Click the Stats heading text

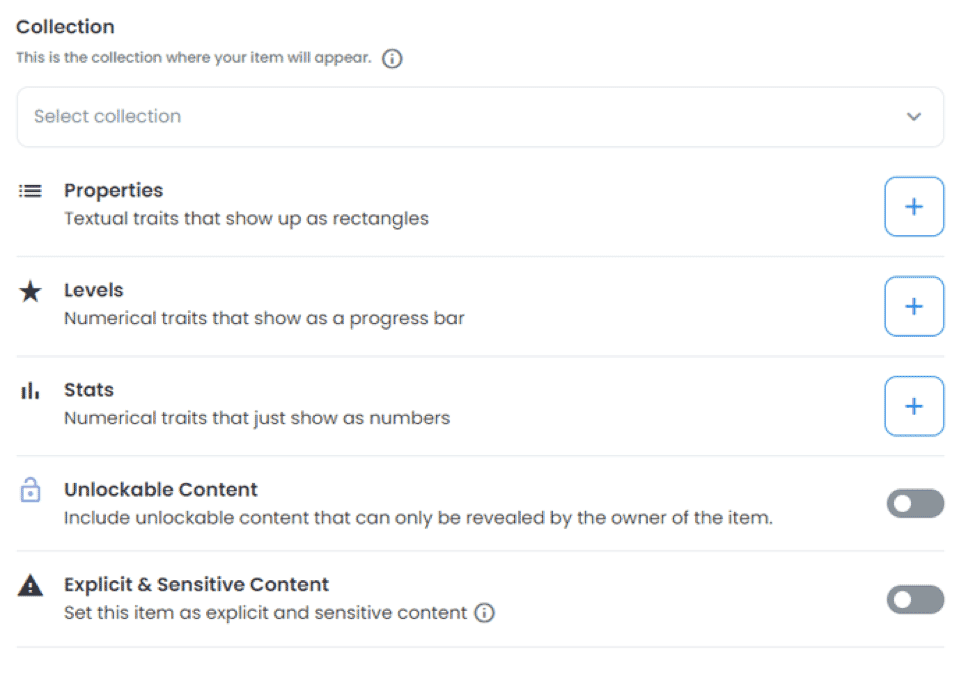[x=89, y=390]
